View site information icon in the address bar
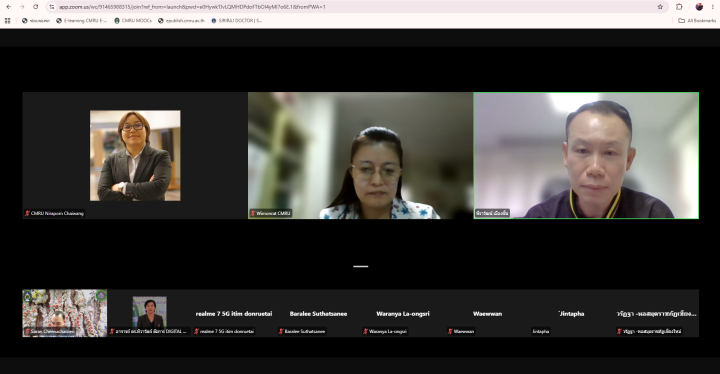This screenshot has width=720, height=374. (51, 7)
